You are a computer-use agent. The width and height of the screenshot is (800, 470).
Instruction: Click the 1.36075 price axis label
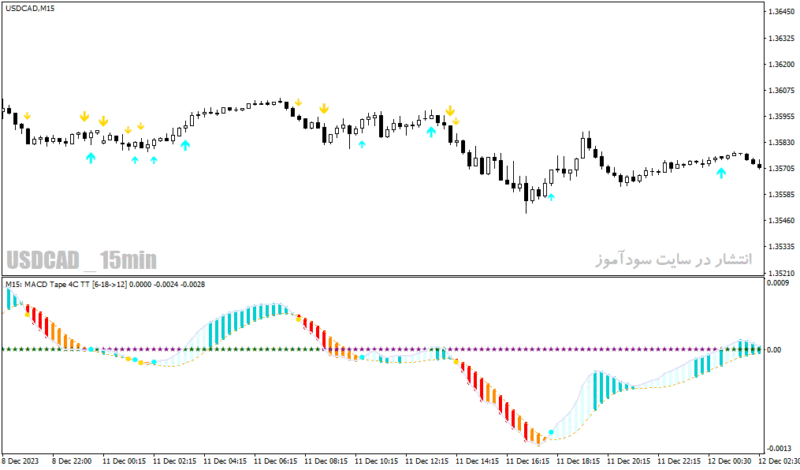pyautogui.click(x=781, y=90)
